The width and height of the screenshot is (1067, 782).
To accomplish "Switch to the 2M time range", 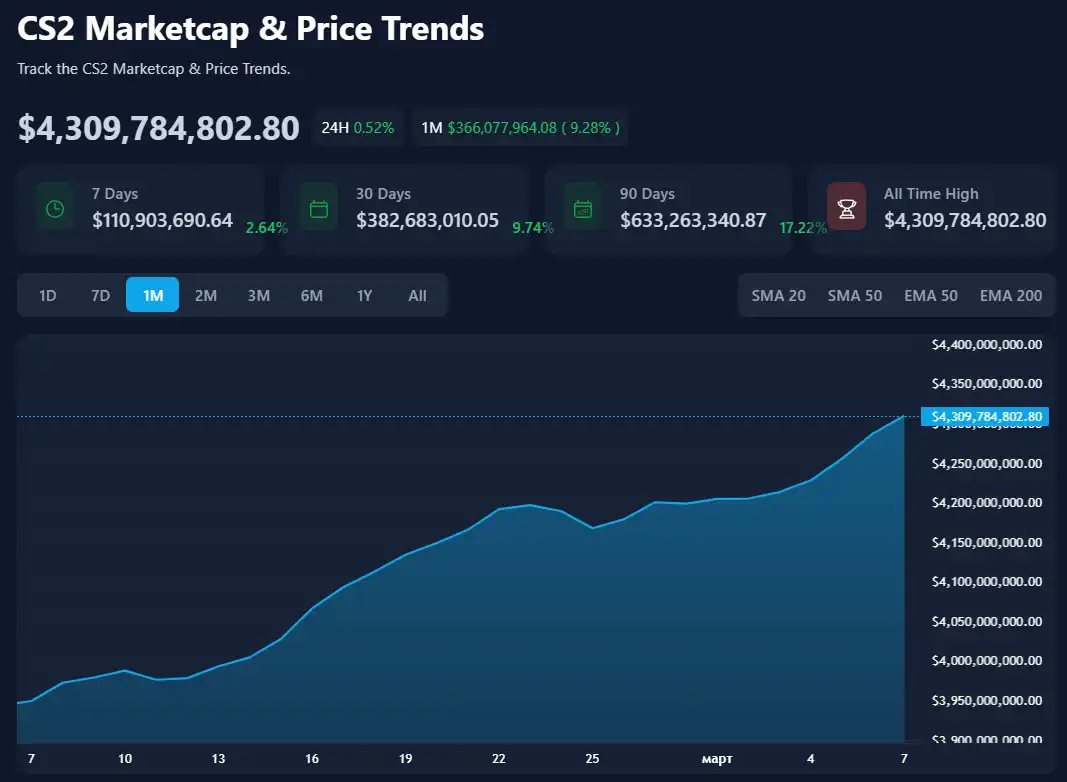I will pos(206,295).
